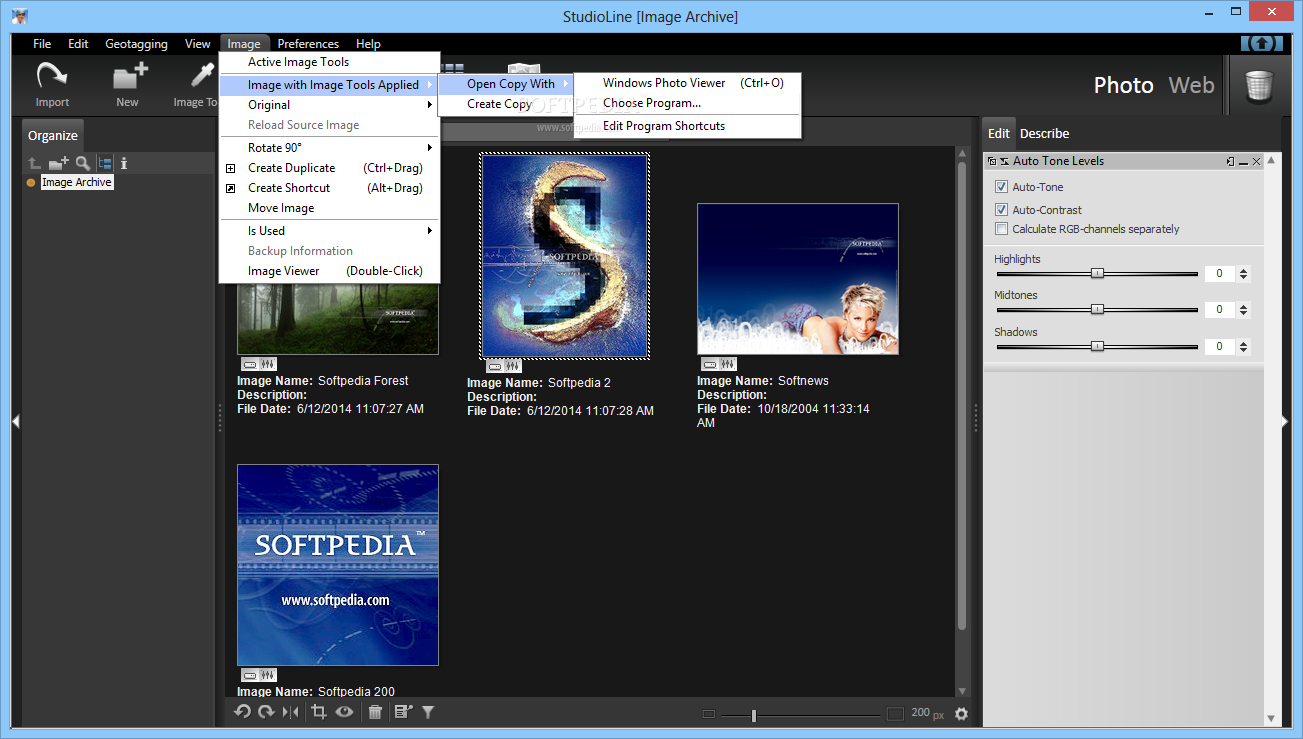
Task: Expand the Rotate 90° submenu
Action: pyautogui.click(x=329, y=148)
